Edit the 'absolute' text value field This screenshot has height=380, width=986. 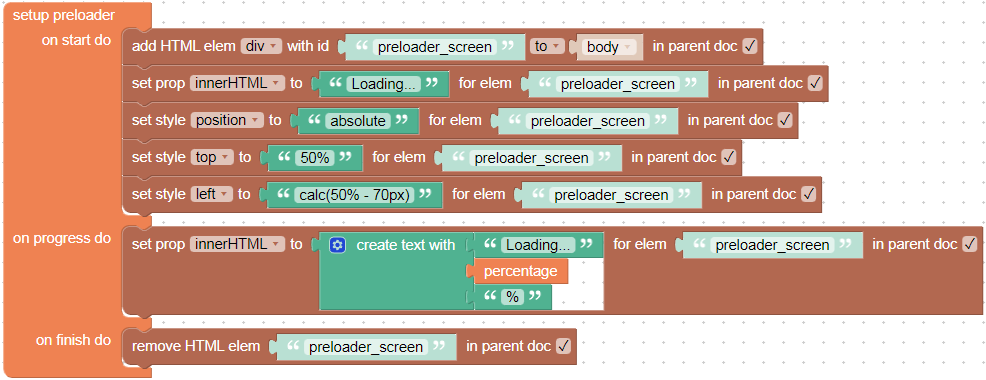click(358, 121)
